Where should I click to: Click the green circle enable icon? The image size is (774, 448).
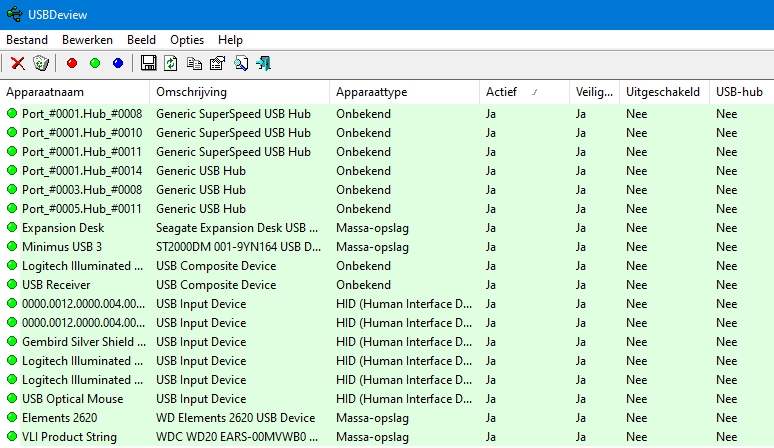pyautogui.click(x=95, y=64)
